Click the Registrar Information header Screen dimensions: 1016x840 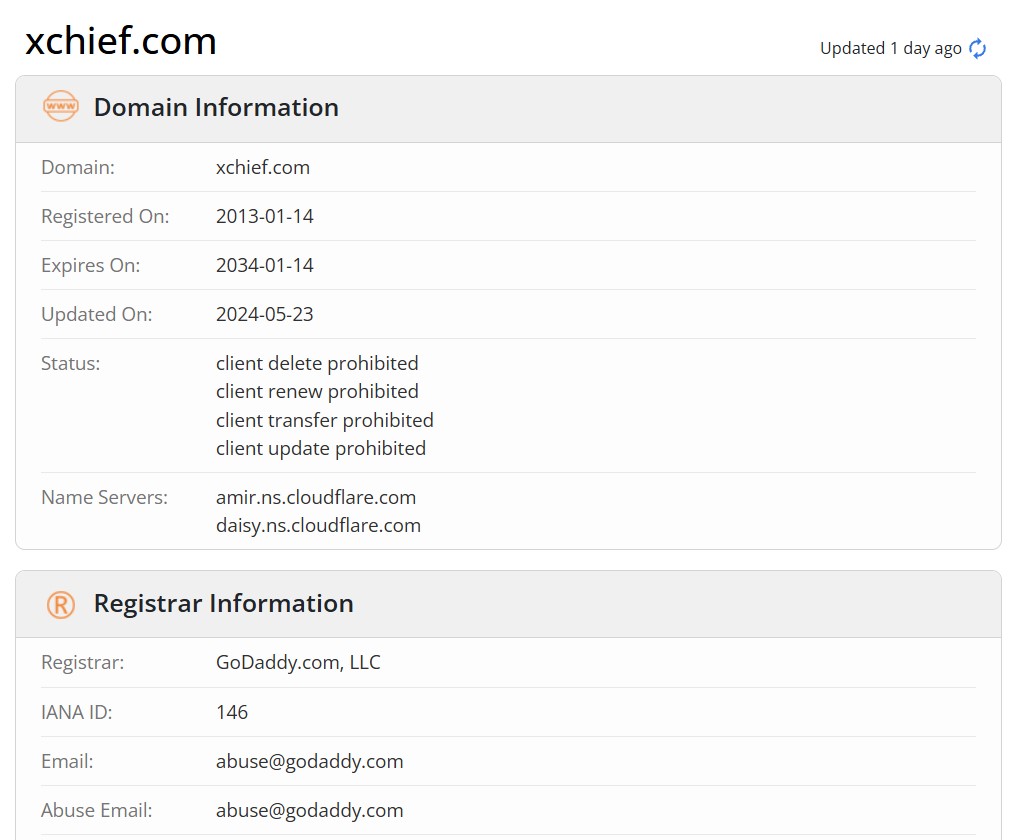click(224, 603)
